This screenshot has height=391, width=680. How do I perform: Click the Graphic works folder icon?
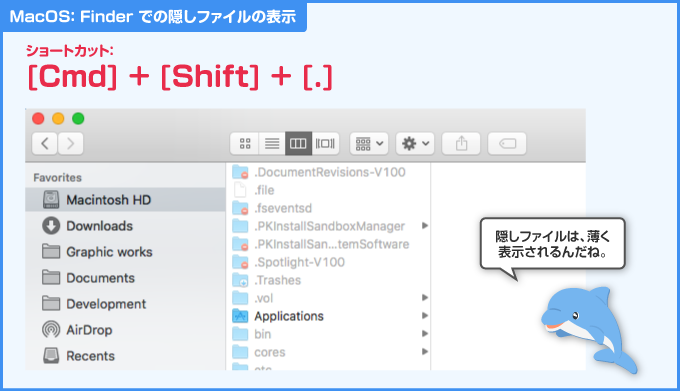pos(51,251)
